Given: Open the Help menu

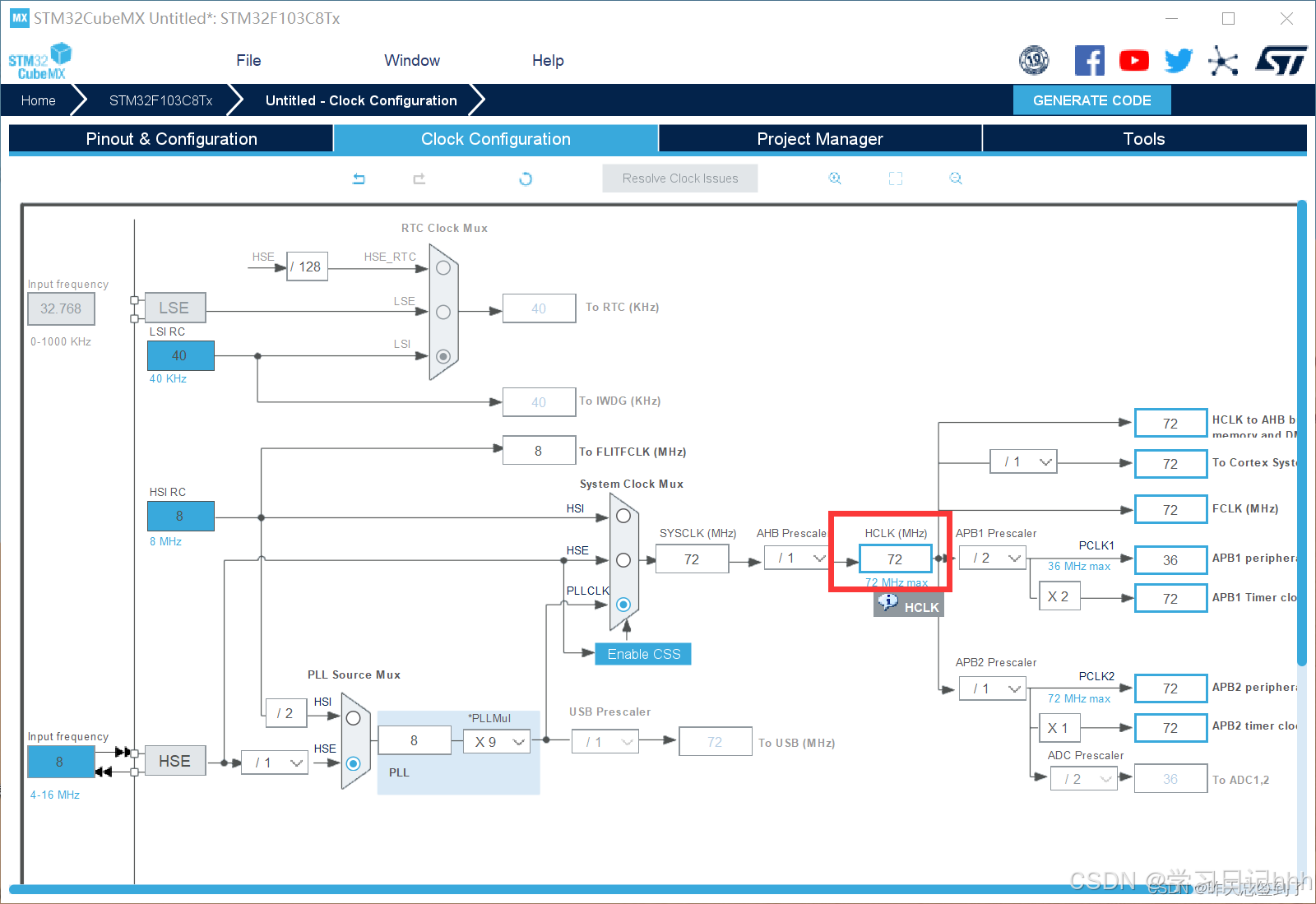Looking at the screenshot, I should coord(548,61).
